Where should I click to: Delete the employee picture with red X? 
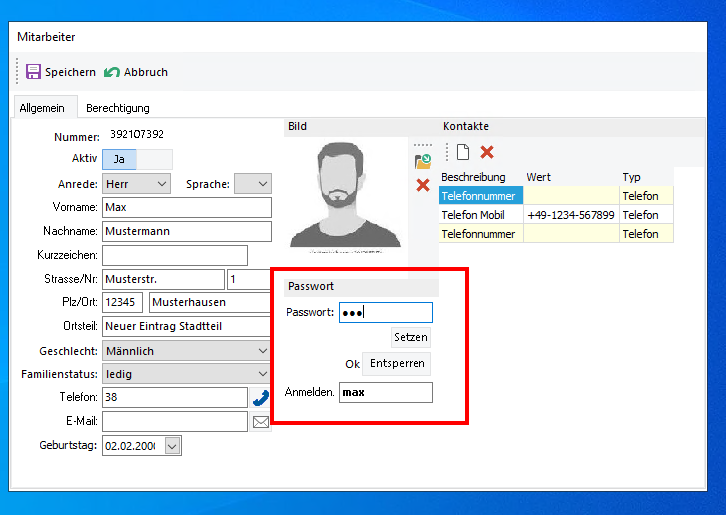pyautogui.click(x=423, y=185)
